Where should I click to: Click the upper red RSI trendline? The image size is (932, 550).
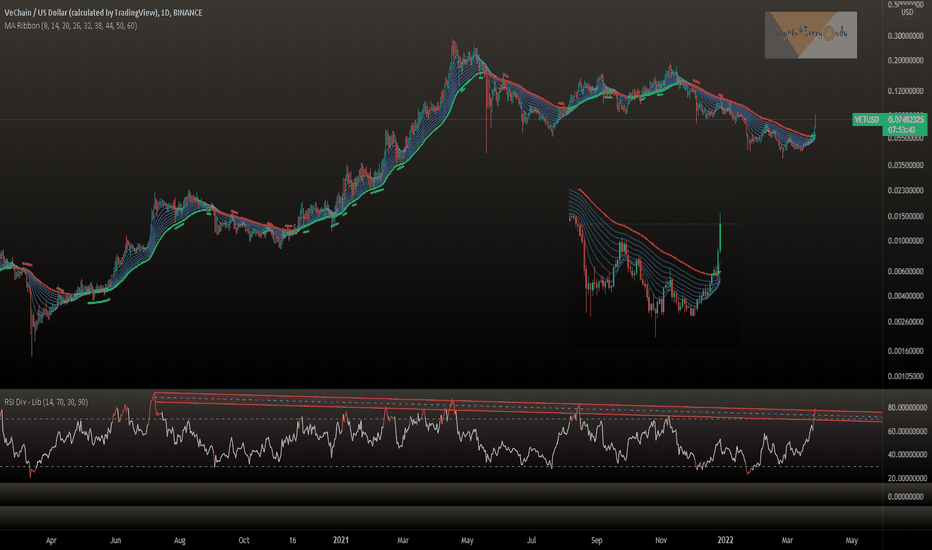[x=517, y=402]
